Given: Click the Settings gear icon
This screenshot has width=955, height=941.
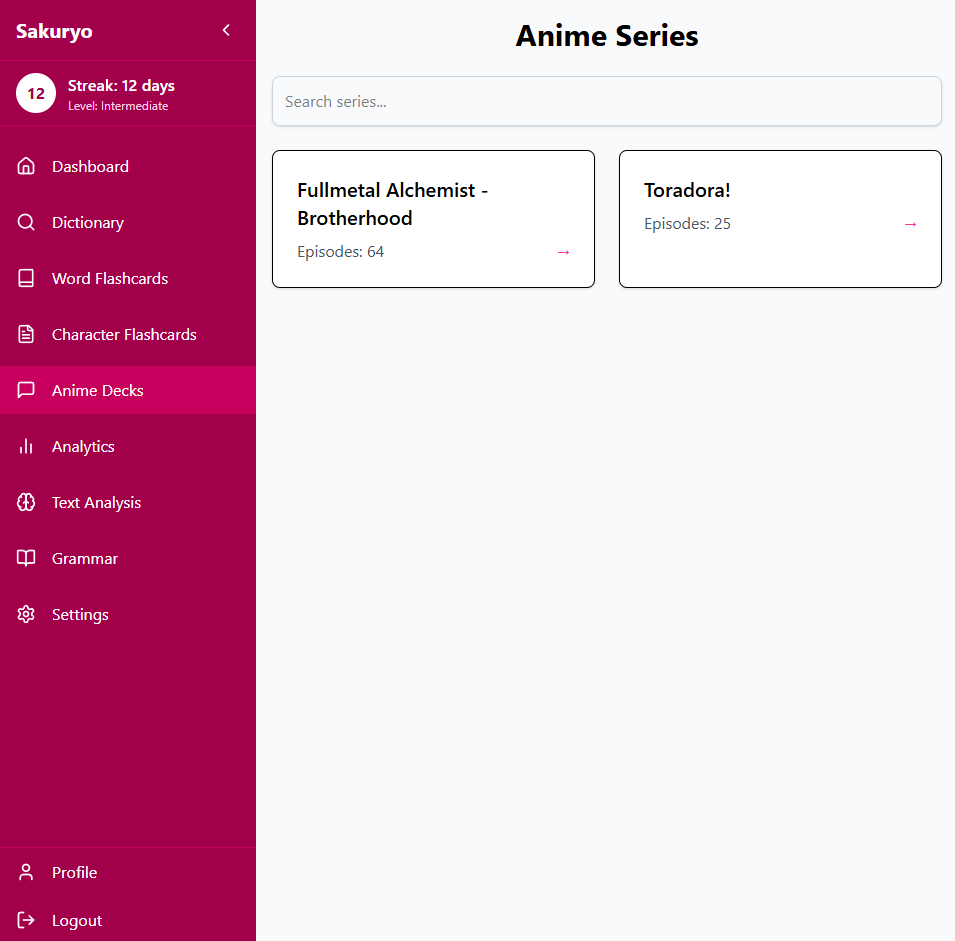Looking at the screenshot, I should point(26,614).
